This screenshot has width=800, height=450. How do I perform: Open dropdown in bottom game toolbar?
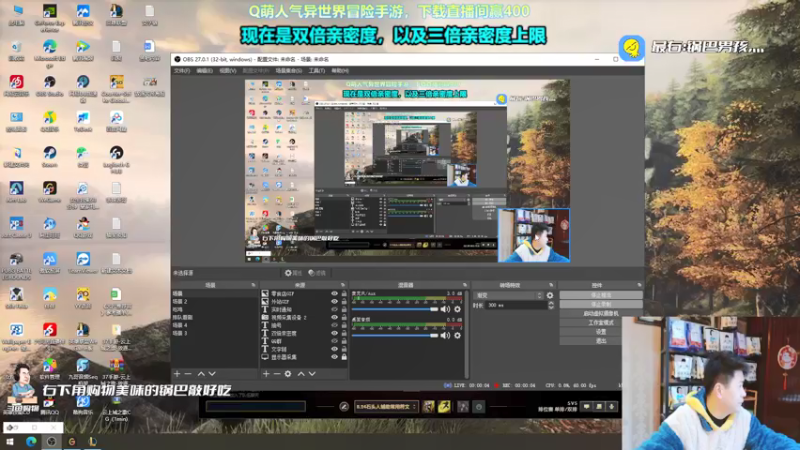point(386,407)
